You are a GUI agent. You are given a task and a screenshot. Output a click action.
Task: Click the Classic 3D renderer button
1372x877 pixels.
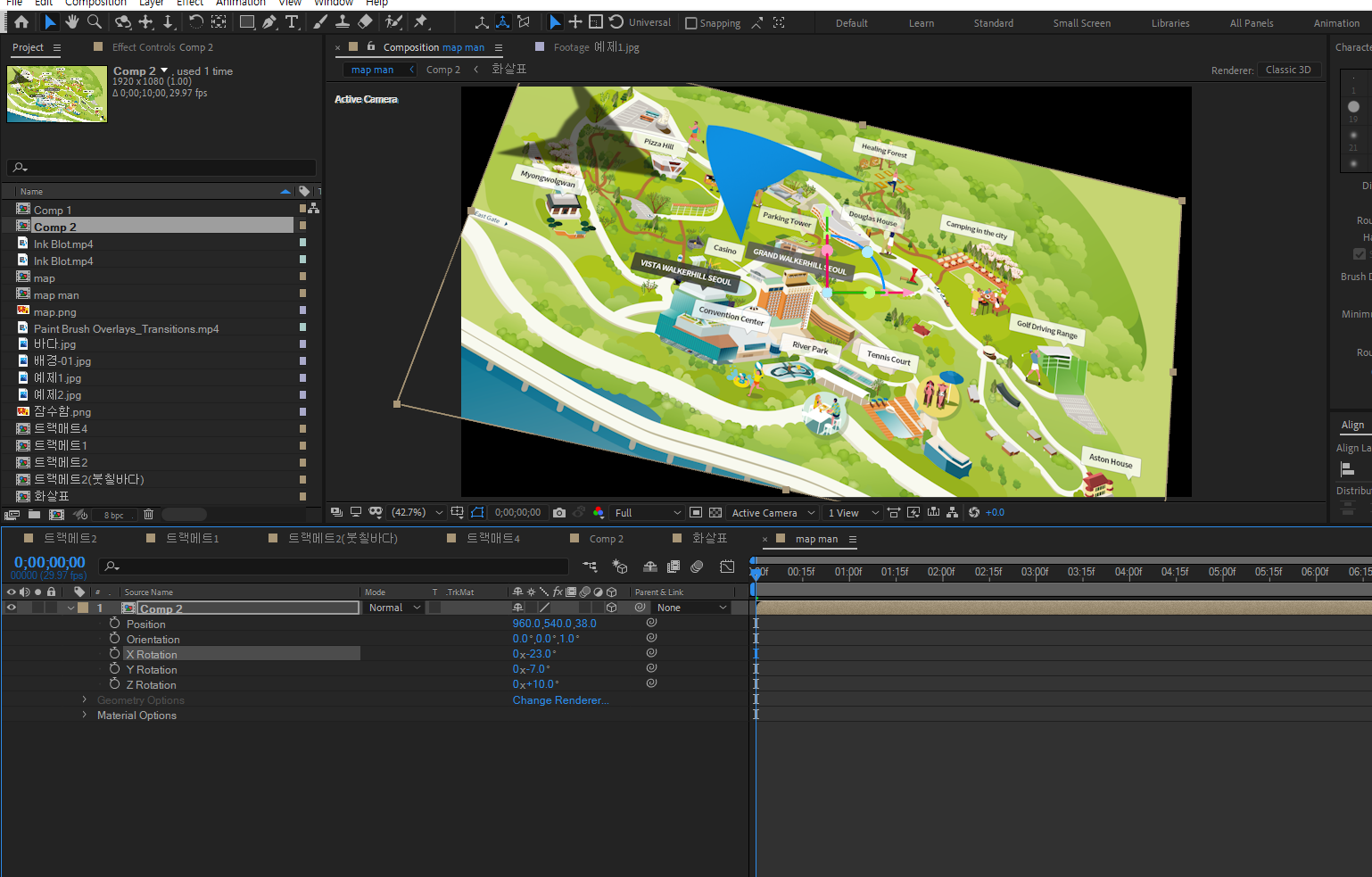point(1288,70)
